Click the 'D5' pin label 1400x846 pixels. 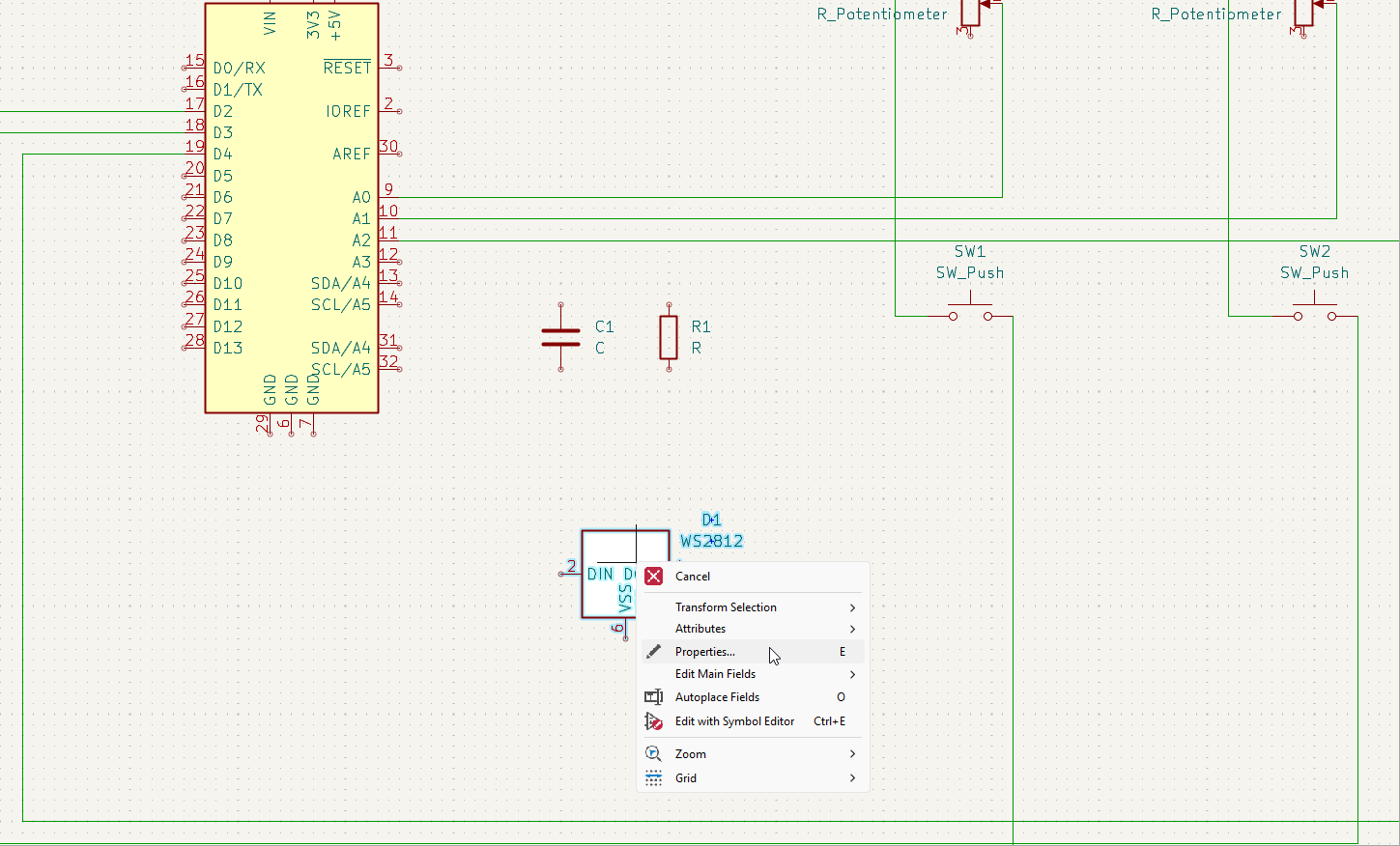pyautogui.click(x=223, y=176)
